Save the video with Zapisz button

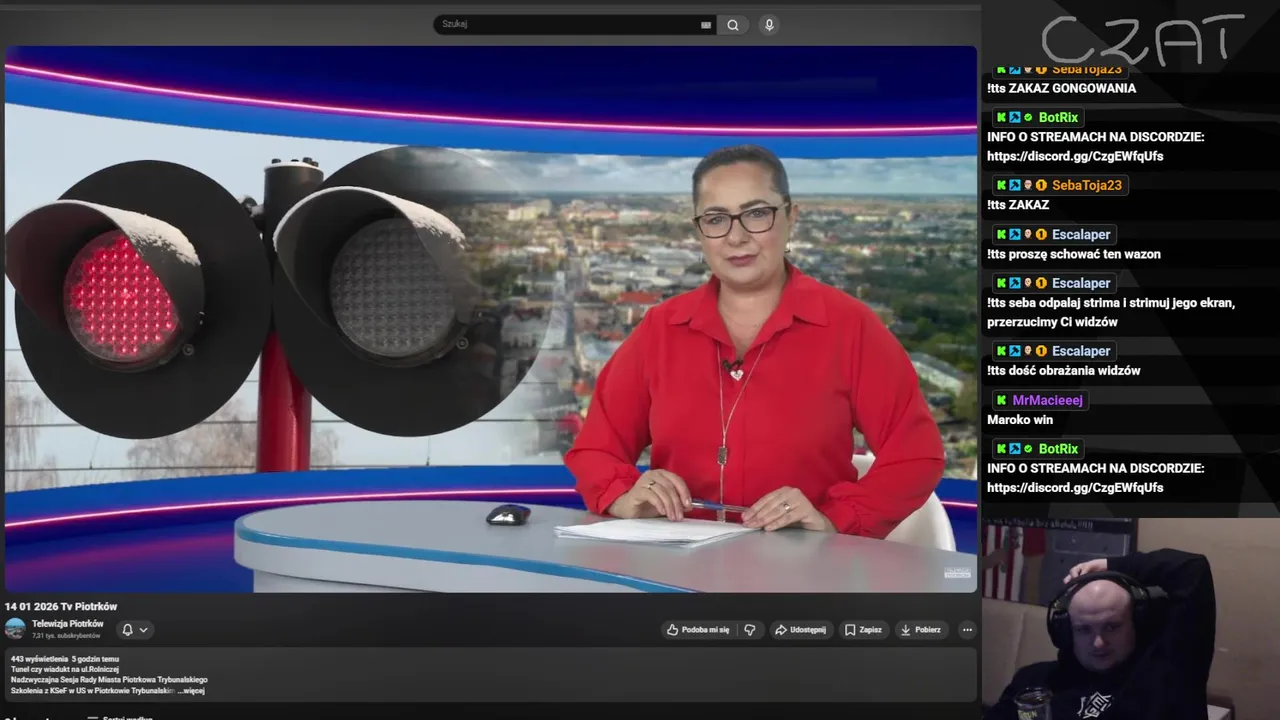[x=863, y=630]
